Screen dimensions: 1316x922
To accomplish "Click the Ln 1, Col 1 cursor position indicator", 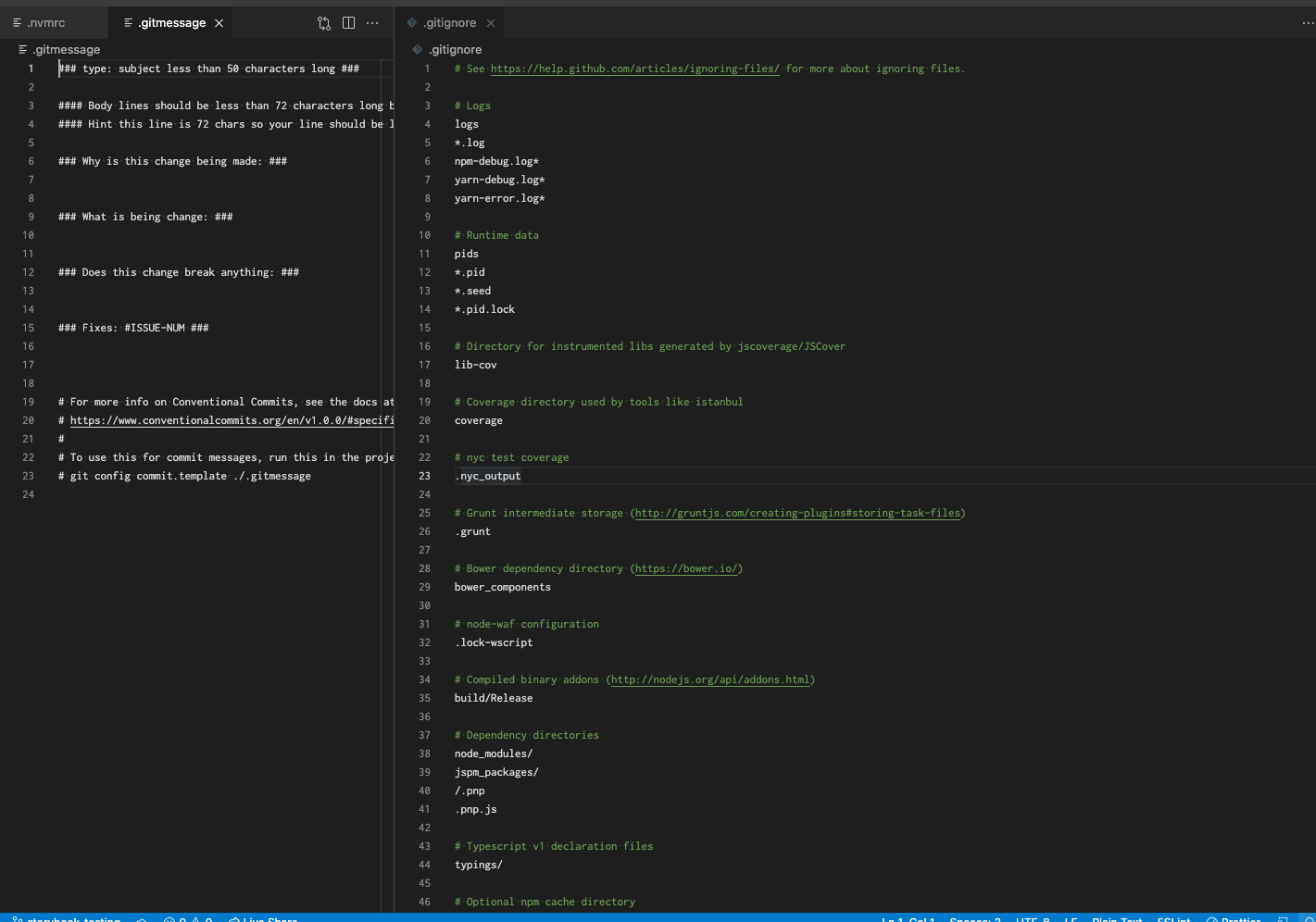I will pyautogui.click(x=908, y=919).
